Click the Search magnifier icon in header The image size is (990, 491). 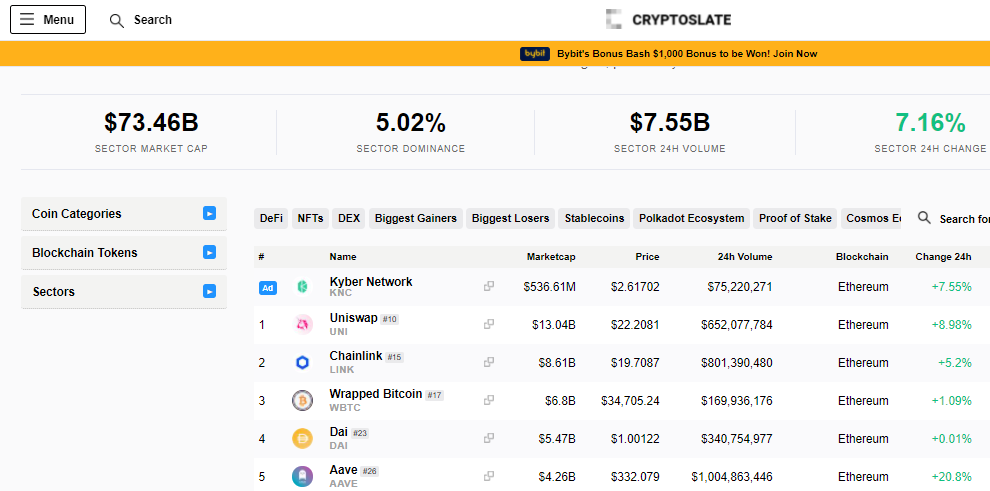[116, 20]
